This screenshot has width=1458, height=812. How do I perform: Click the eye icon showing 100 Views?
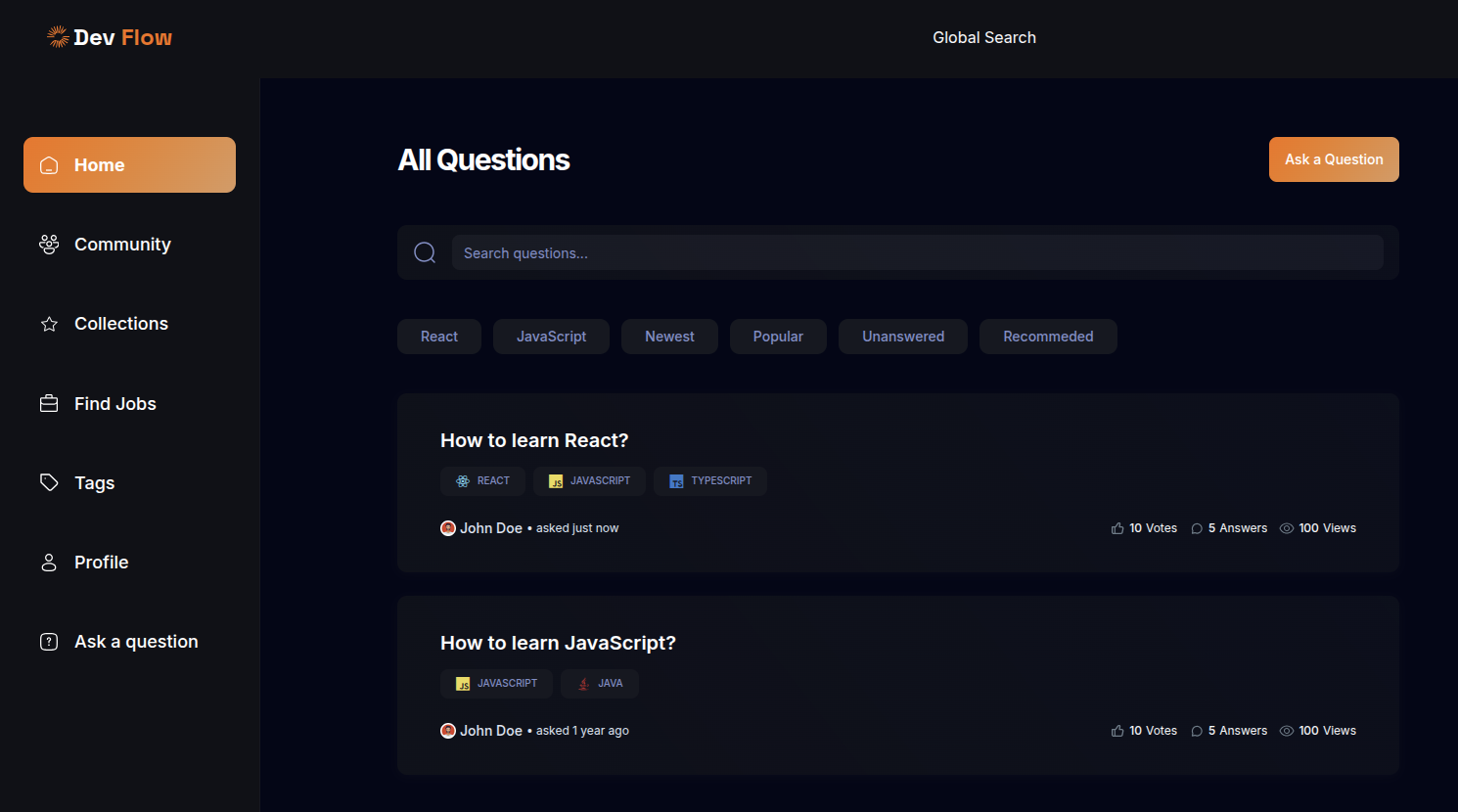pyautogui.click(x=1286, y=527)
